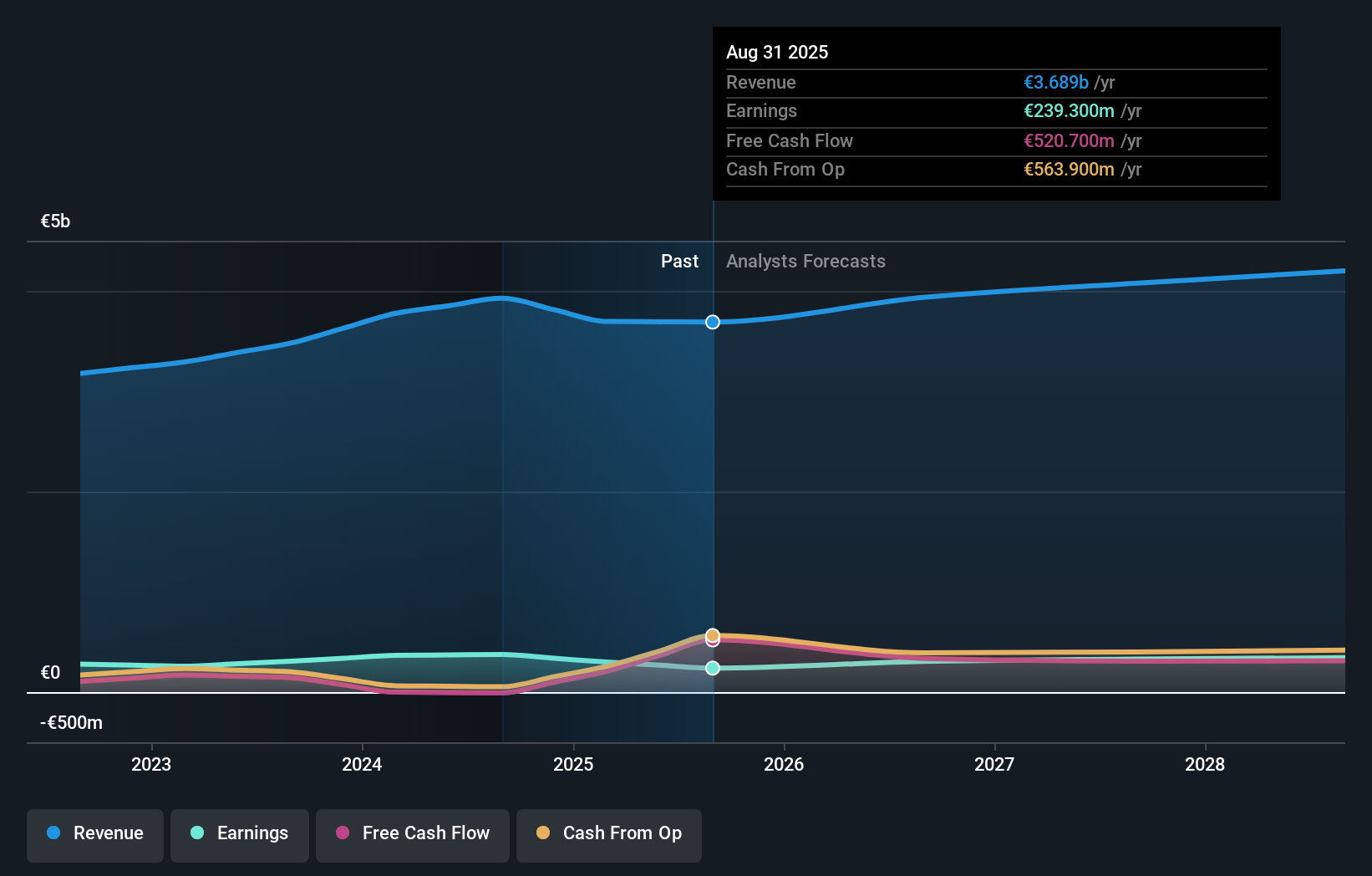
Task: Click the blue Revenue legend dot
Action: (x=53, y=833)
